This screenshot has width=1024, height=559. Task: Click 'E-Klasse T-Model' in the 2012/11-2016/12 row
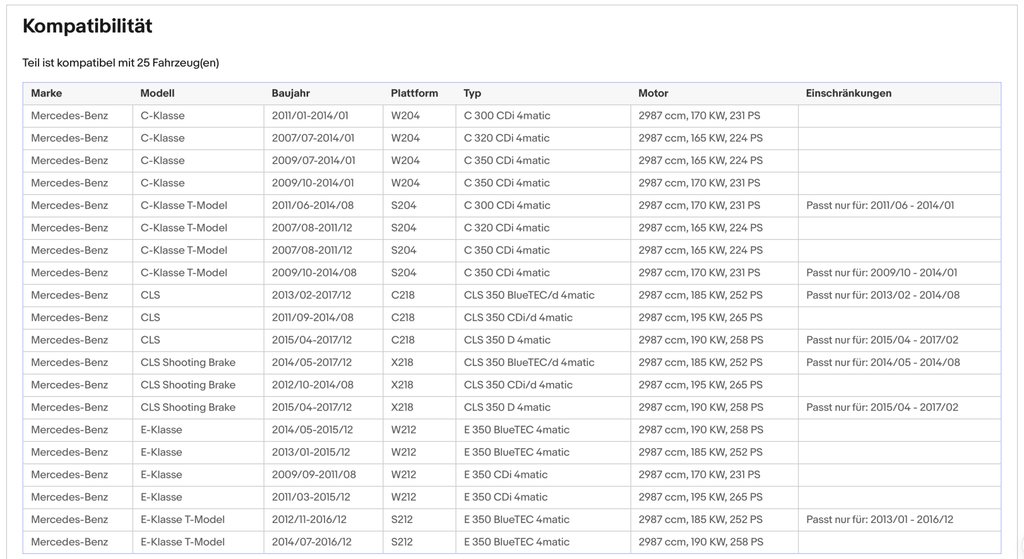pos(183,520)
